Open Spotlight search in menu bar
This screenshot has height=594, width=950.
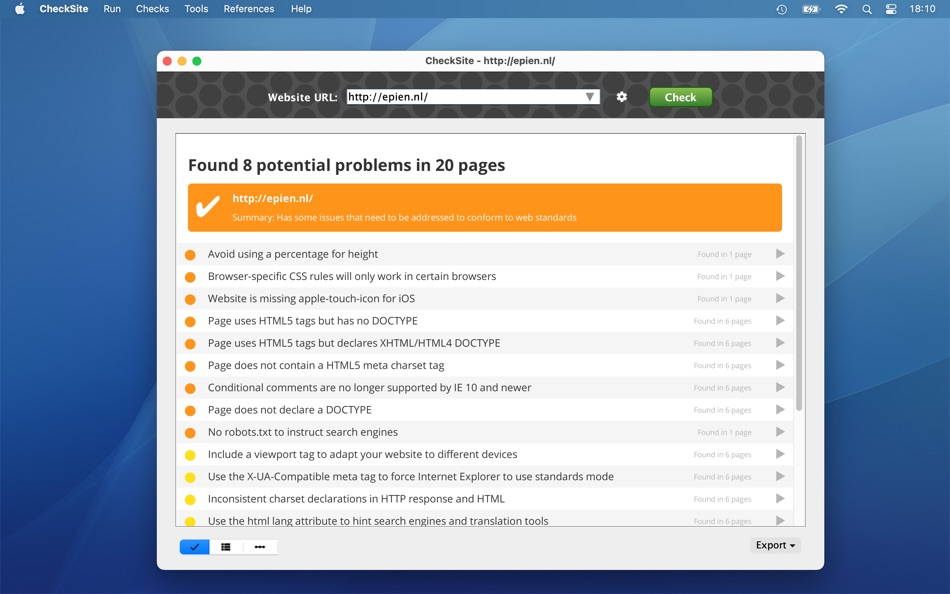click(x=867, y=9)
